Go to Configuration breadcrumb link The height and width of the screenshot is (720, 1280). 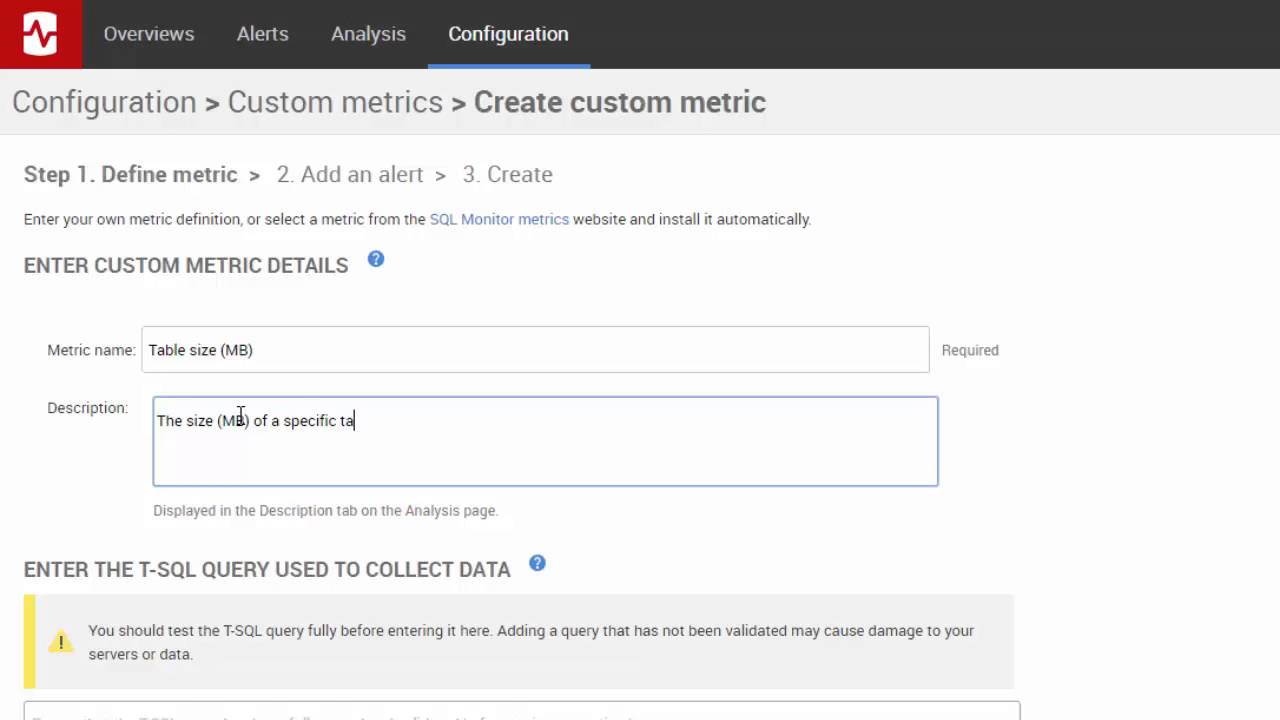(104, 102)
